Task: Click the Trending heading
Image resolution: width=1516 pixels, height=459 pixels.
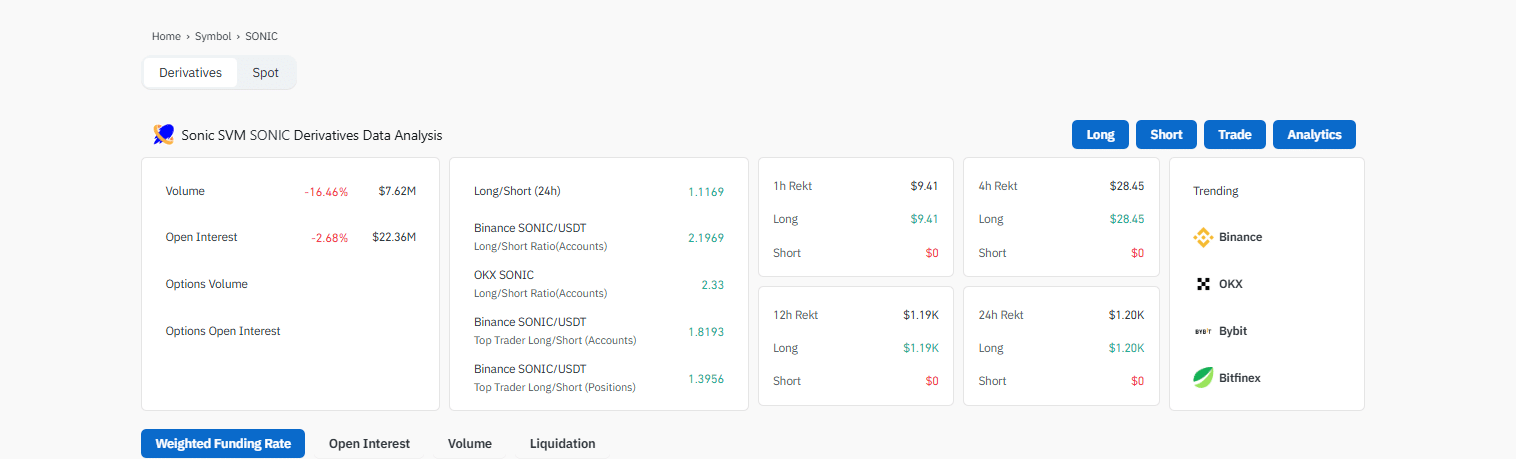Action: pos(1216,191)
